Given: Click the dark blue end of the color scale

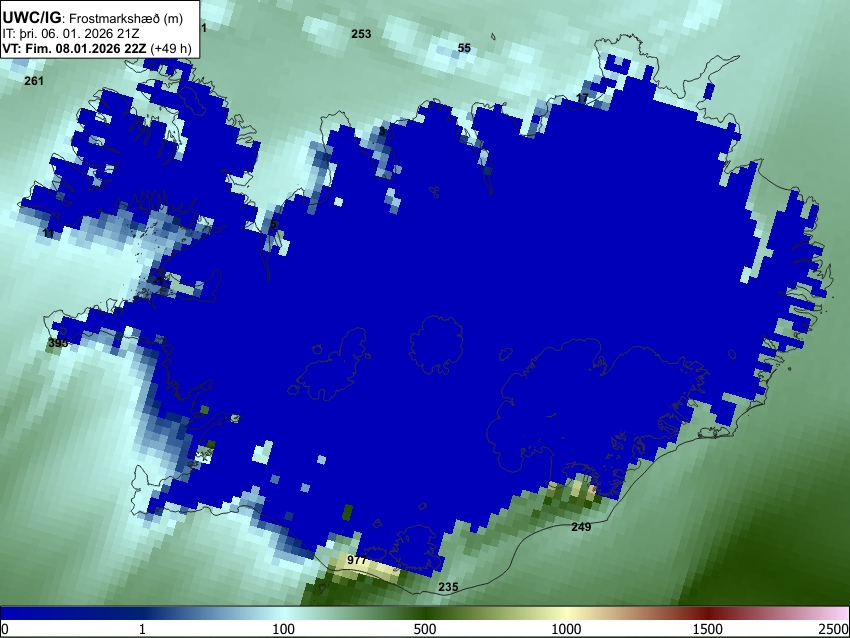Looking at the screenshot, I should 33,613.
